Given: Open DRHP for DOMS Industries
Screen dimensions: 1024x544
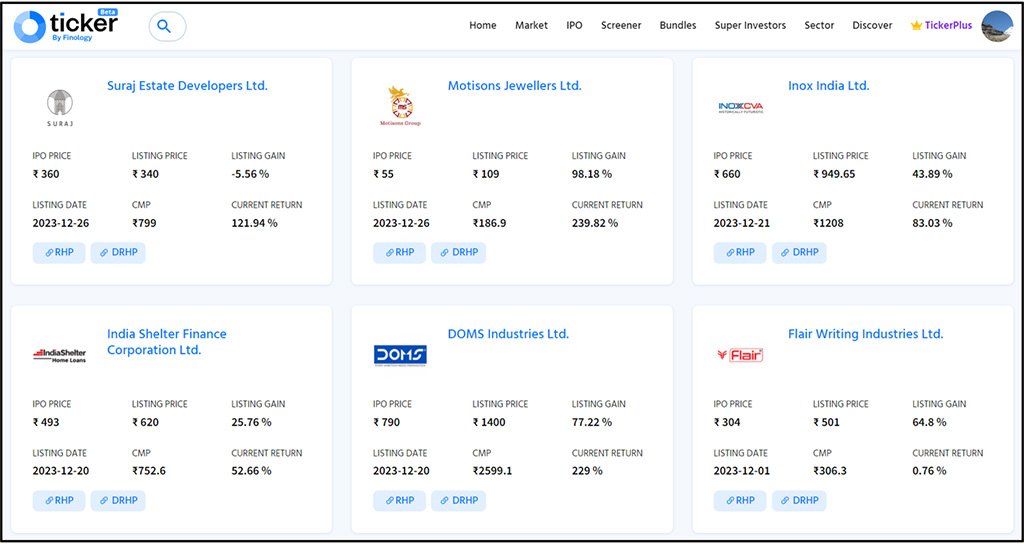Looking at the screenshot, I should [459, 501].
